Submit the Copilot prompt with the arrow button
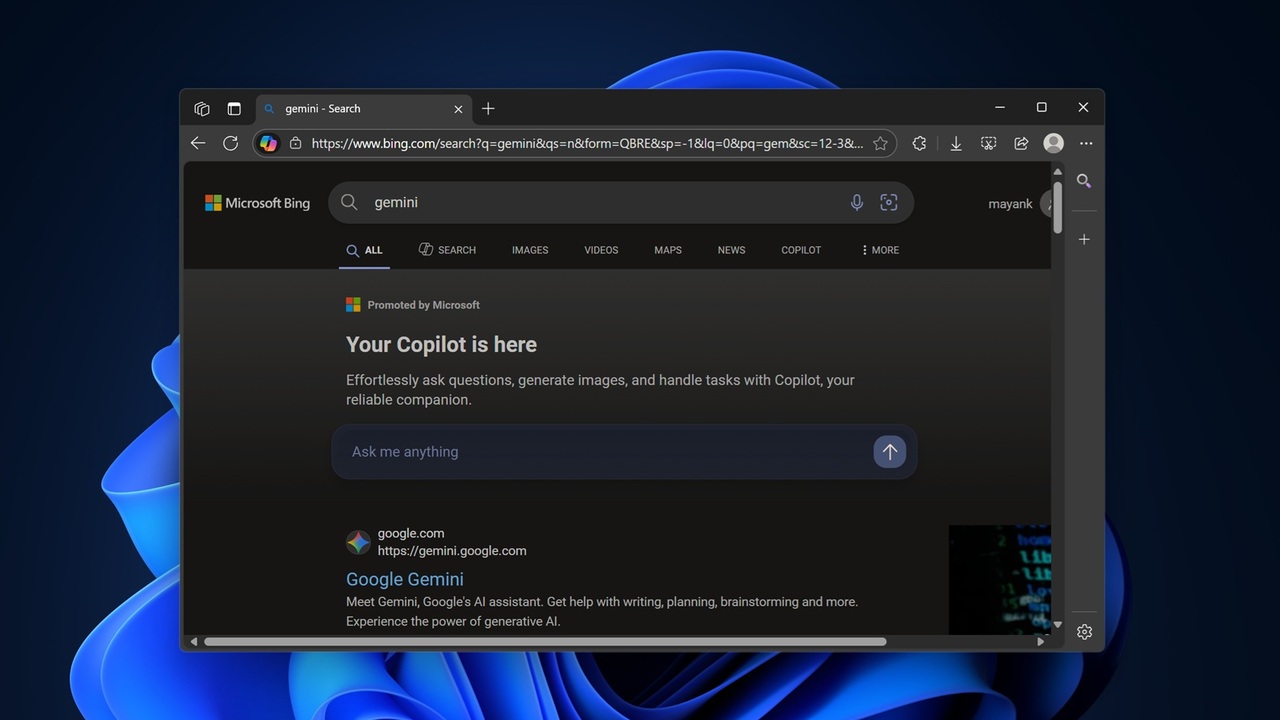 point(889,451)
